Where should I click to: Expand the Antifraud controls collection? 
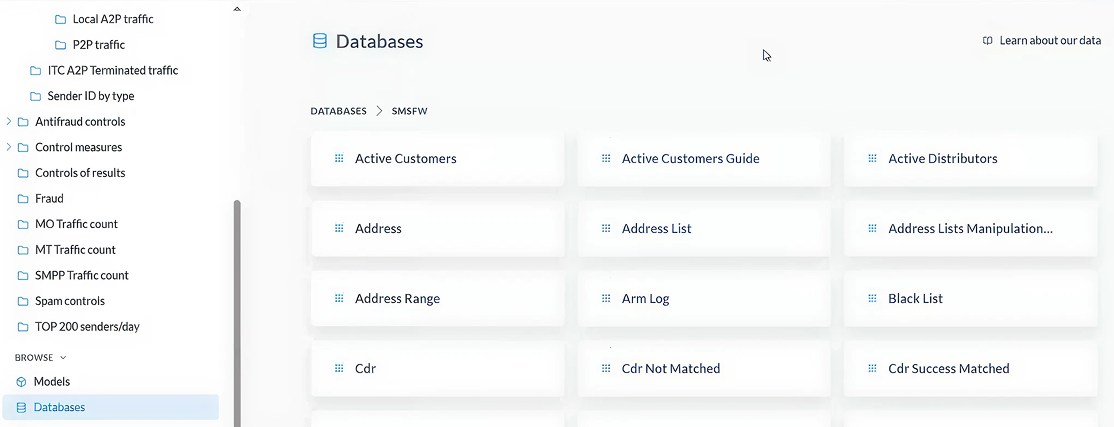(x=10, y=122)
